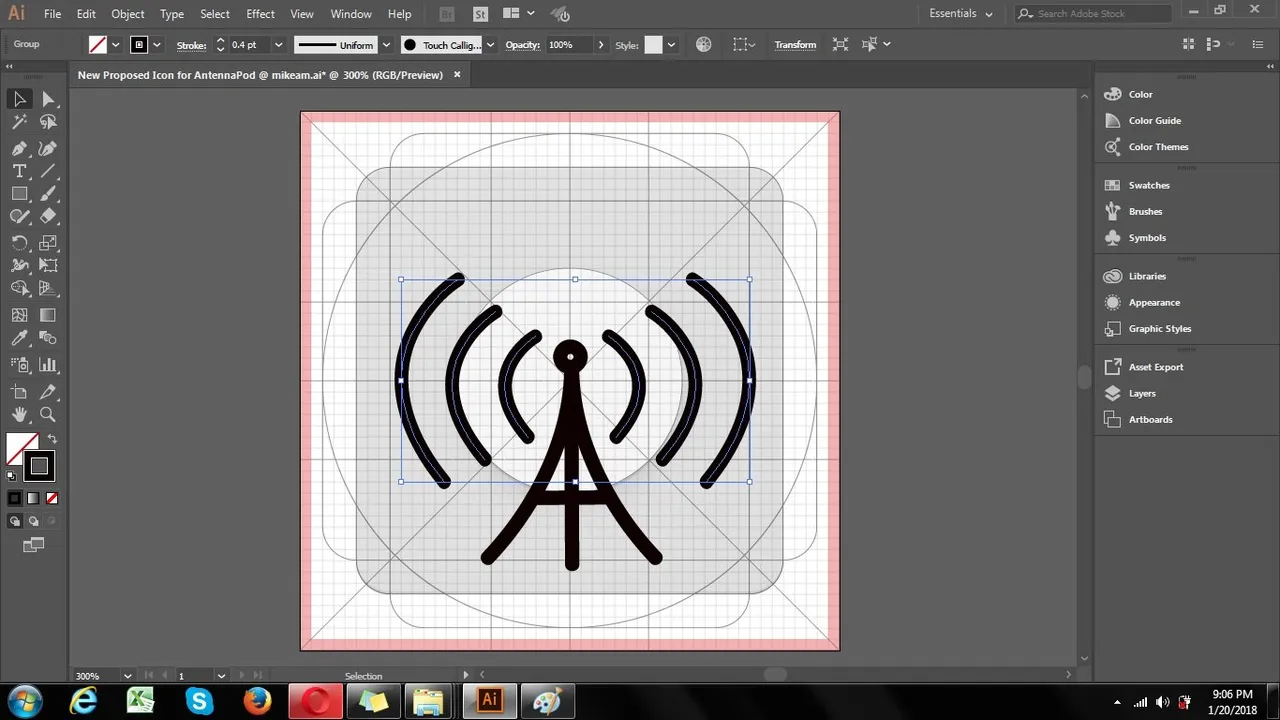Set paint mode to Gradient
Image resolution: width=1280 pixels, height=720 pixels.
(x=33, y=498)
